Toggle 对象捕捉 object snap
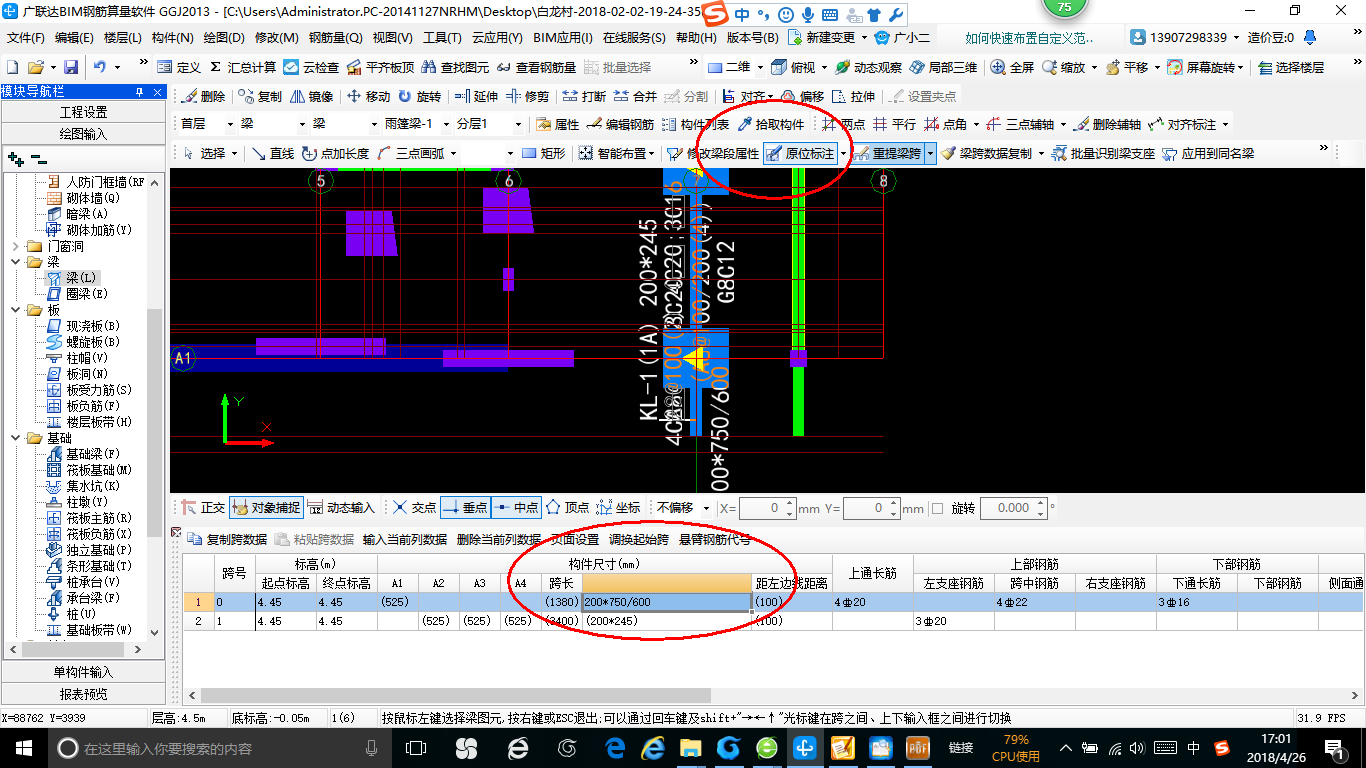The image size is (1366, 768). 265,508
